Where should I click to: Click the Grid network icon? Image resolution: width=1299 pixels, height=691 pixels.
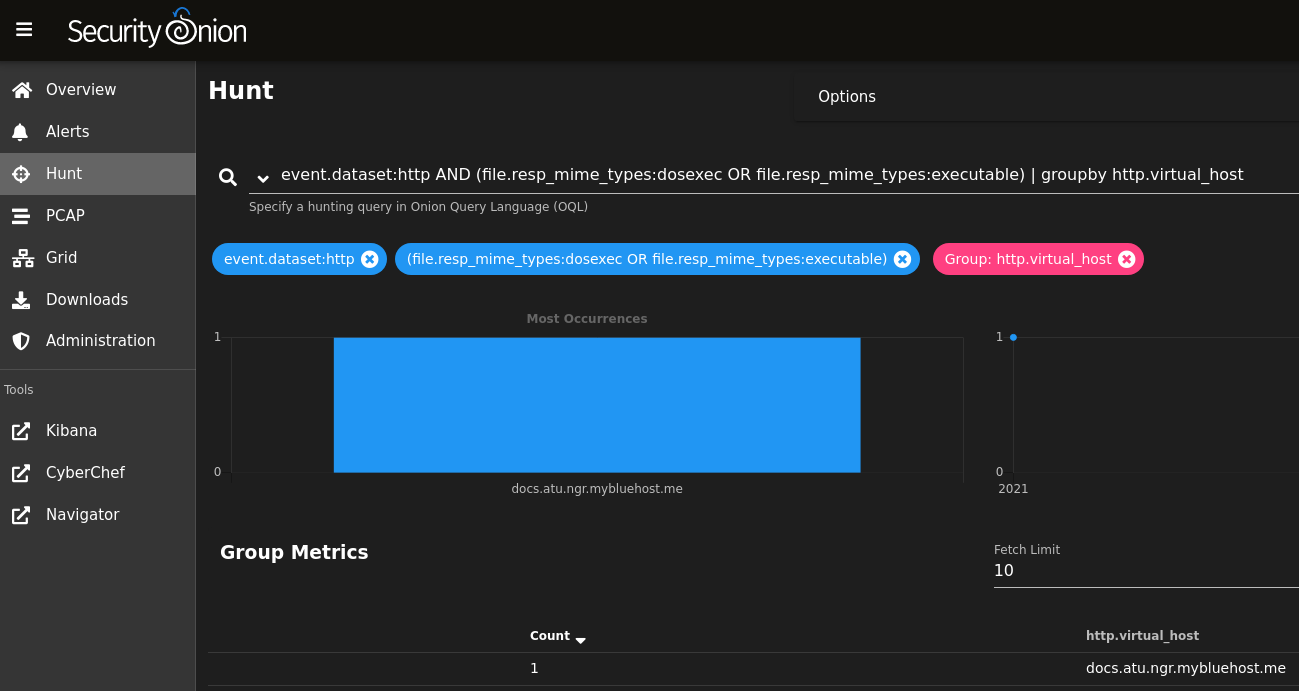21,258
